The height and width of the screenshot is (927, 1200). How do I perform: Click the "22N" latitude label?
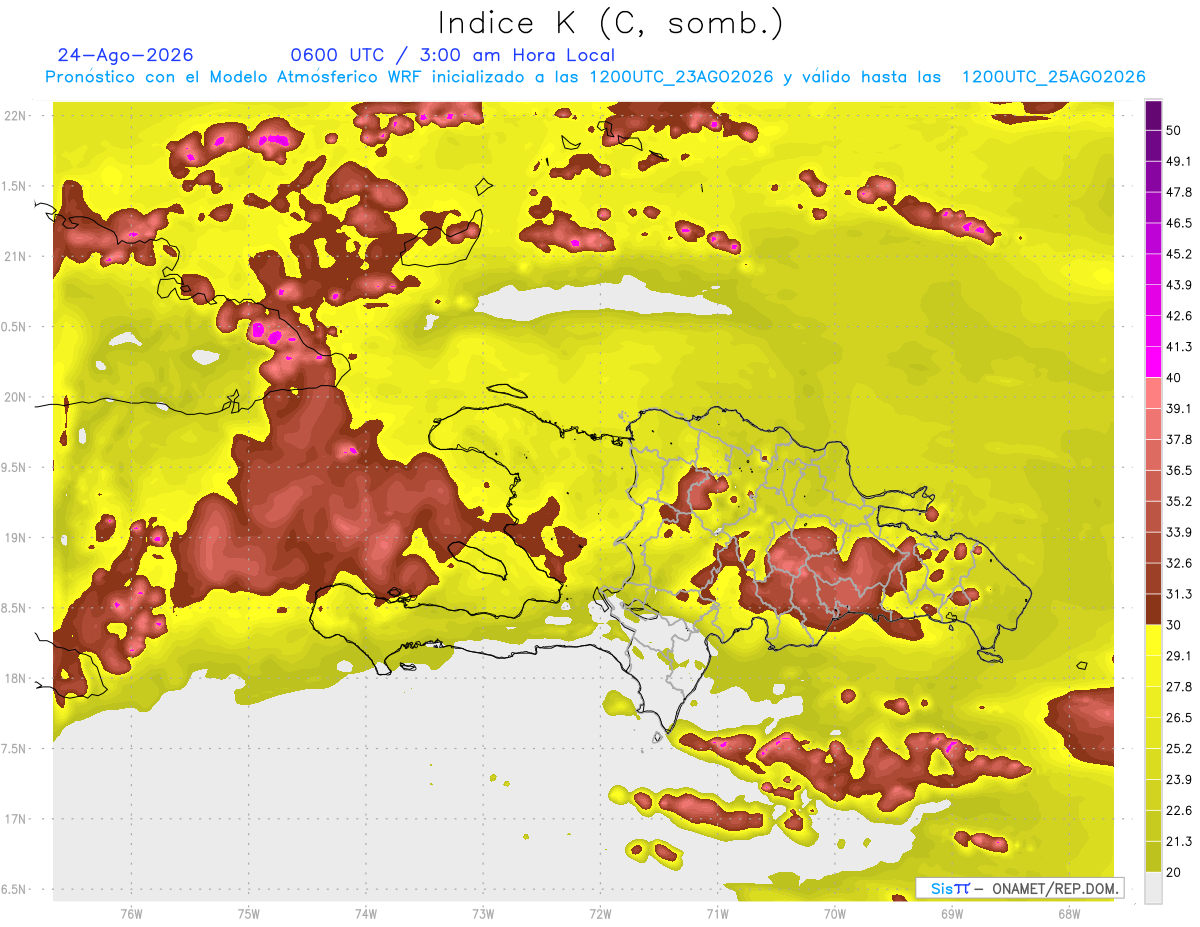pyautogui.click(x=15, y=115)
